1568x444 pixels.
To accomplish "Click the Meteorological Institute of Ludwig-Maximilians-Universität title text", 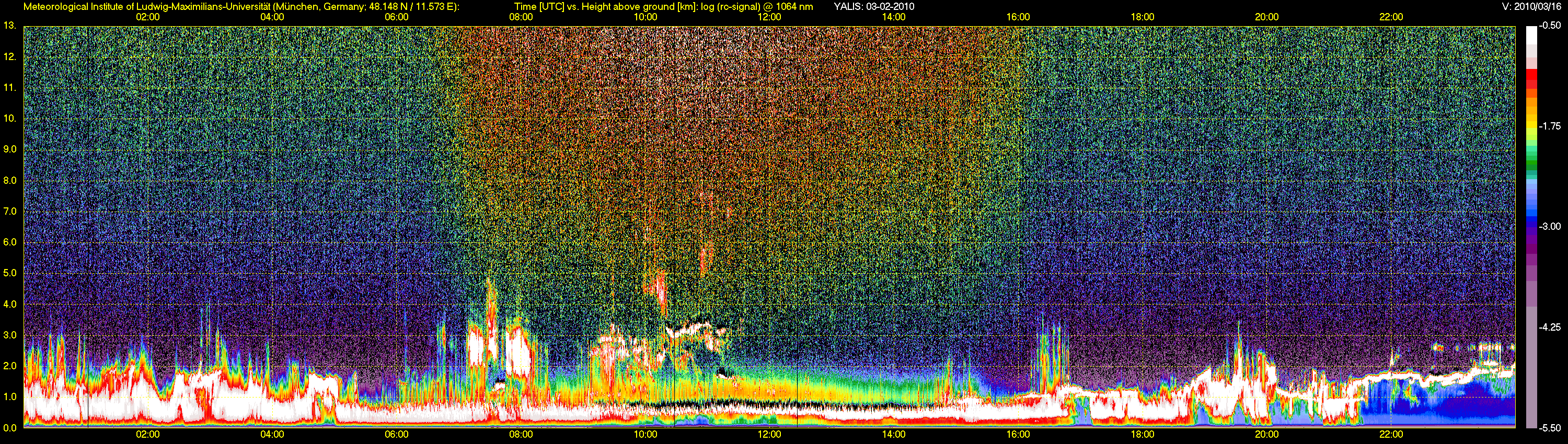I will (x=241, y=7).
